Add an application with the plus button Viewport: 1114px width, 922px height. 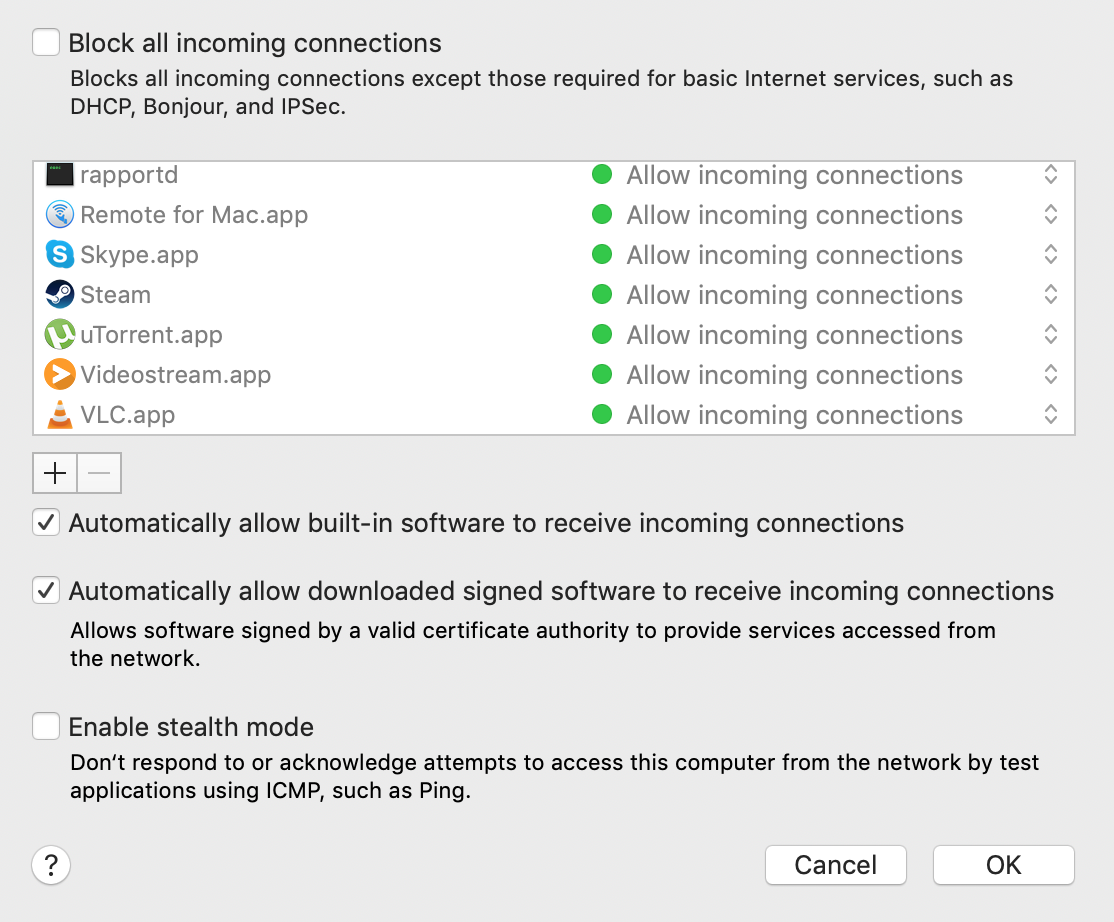pyautogui.click(x=55, y=472)
